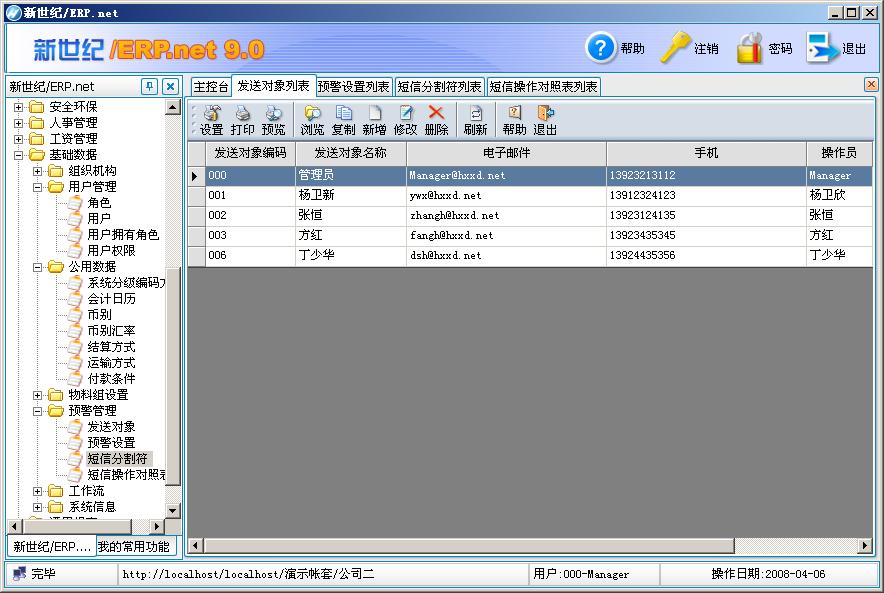Close the current tab with orange X
The height and width of the screenshot is (593, 884).
point(871,85)
